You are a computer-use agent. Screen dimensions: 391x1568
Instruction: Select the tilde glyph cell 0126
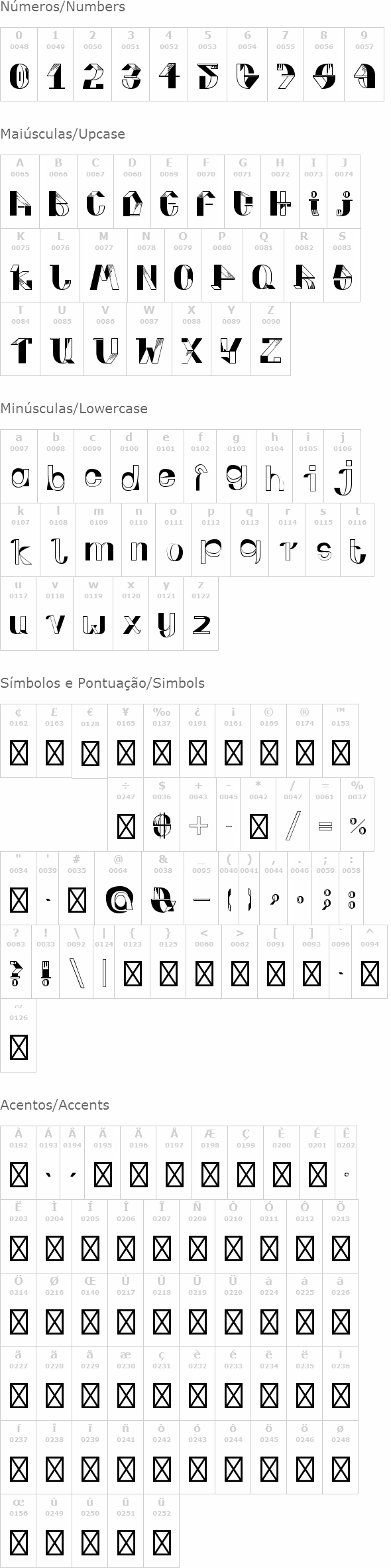(x=19, y=1035)
